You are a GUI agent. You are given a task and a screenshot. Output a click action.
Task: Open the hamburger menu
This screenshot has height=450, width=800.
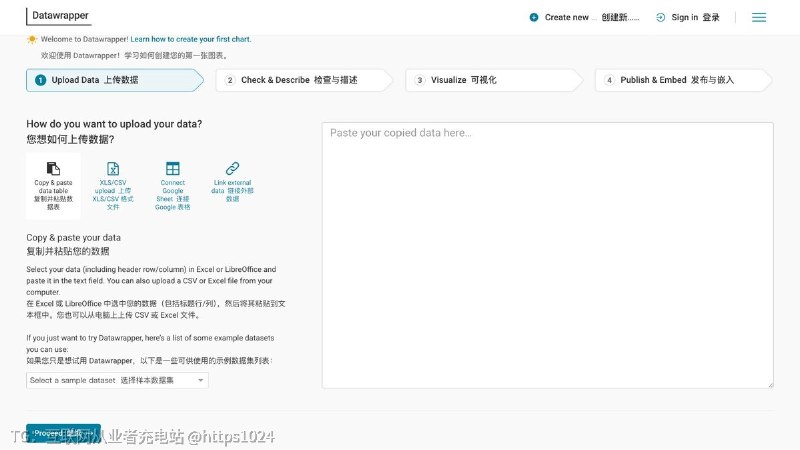coord(759,17)
